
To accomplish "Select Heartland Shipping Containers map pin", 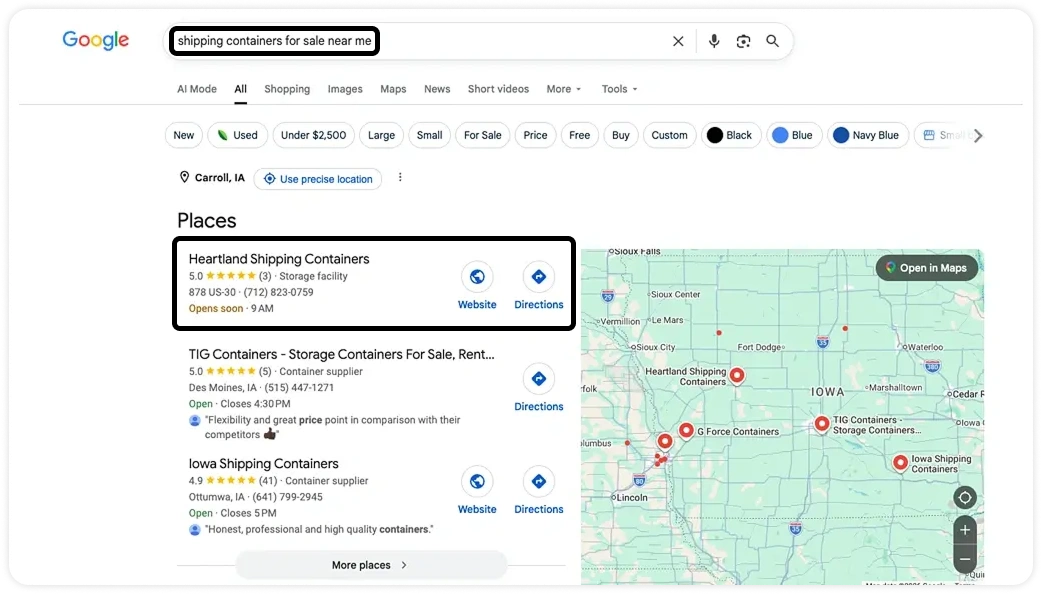I will [x=736, y=375].
